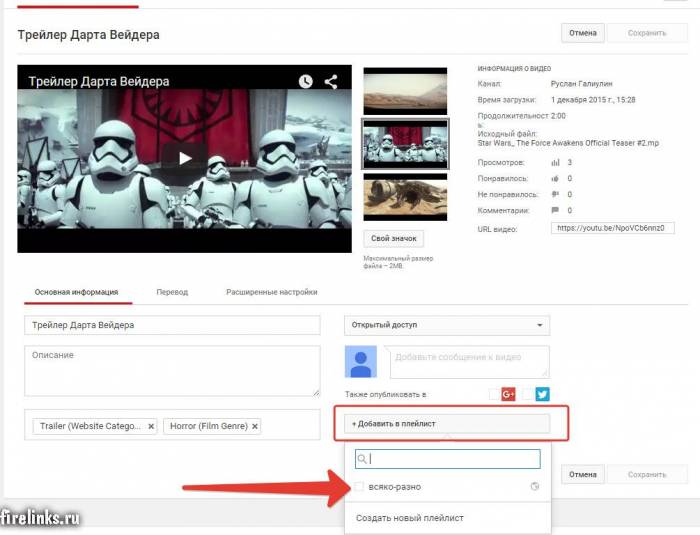This screenshot has height=535, width=700.
Task: Switch to the Перевод tab
Action: 172,292
